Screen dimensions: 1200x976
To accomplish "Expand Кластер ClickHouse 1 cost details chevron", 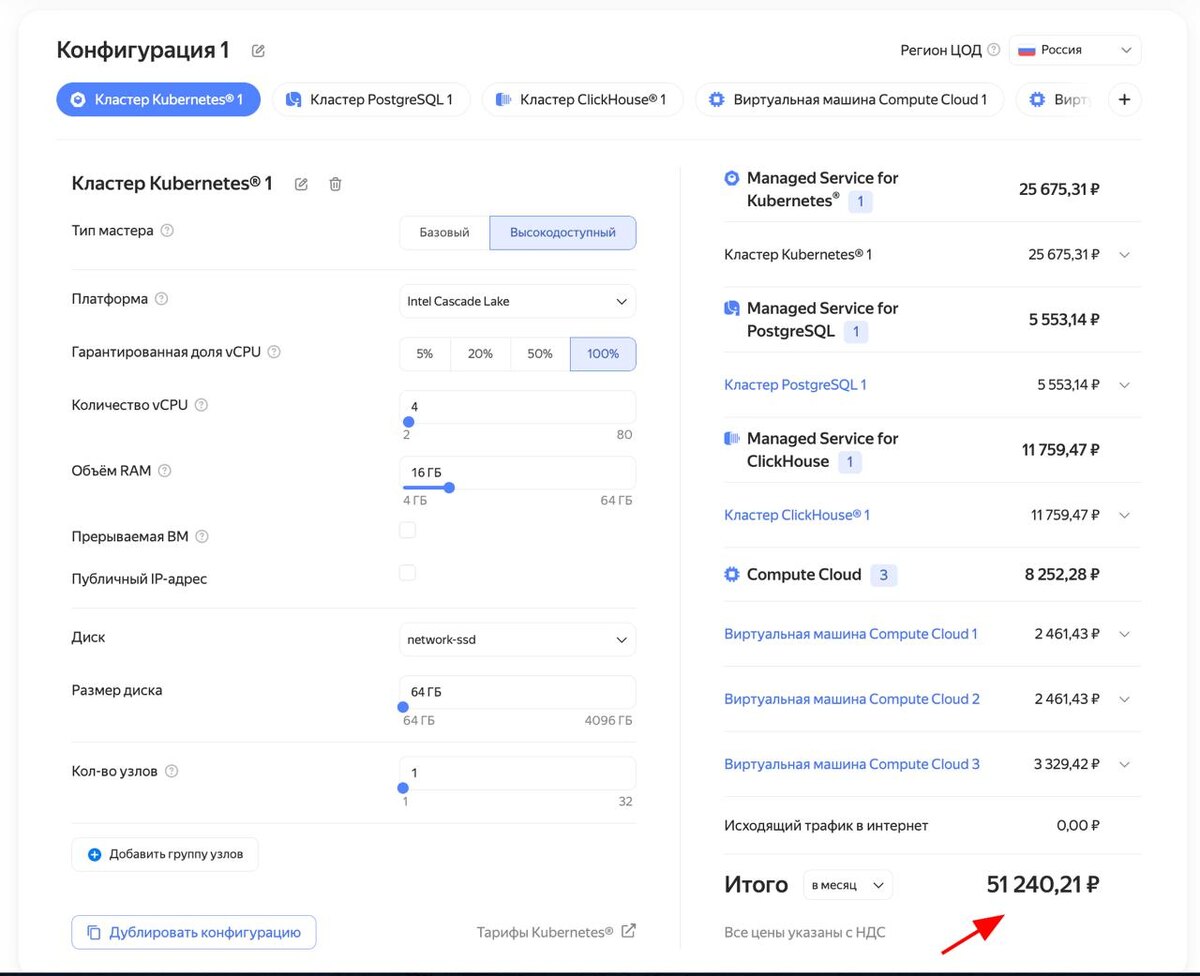I will click(1124, 515).
